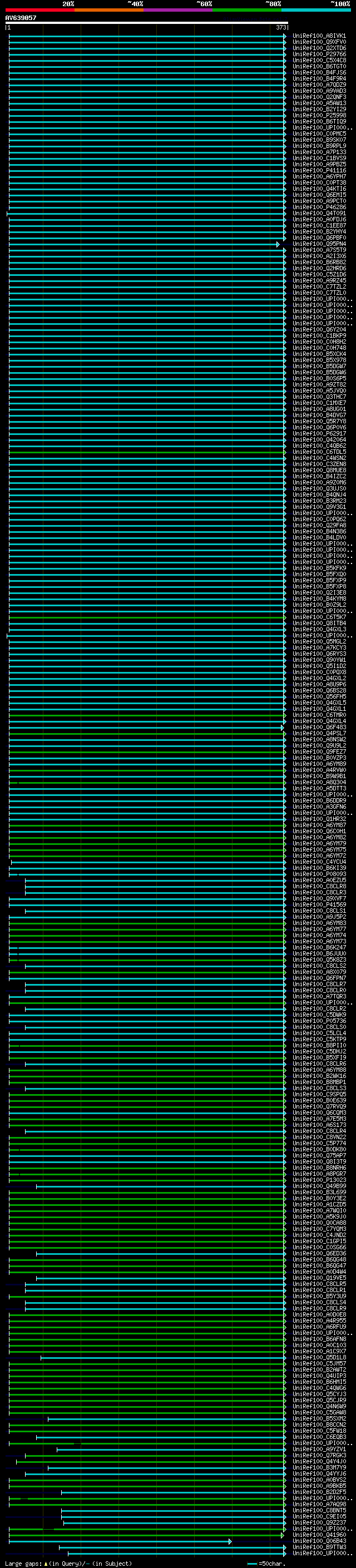Select label UniRef100_A9YZV1
This screenshot has width=356, height=1568.
click(319, 1450)
